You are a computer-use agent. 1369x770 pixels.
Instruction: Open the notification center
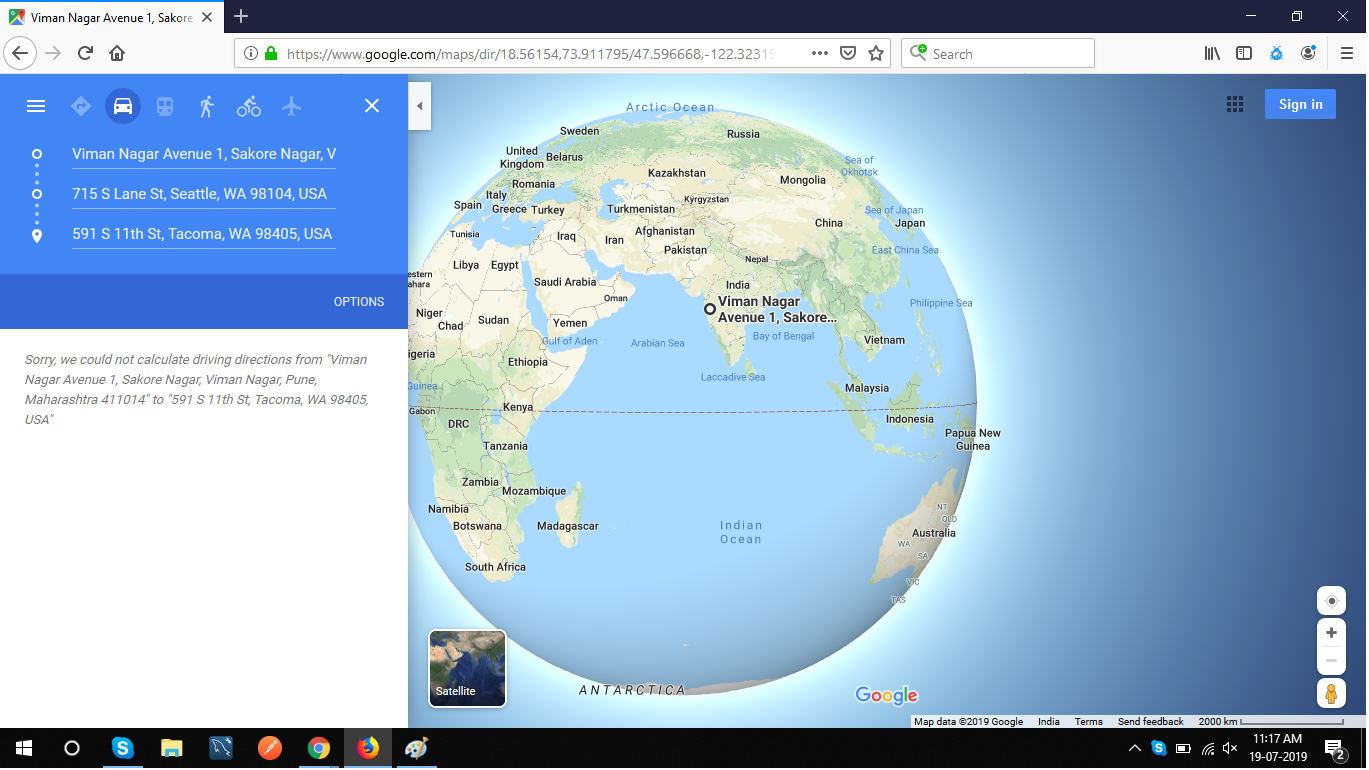pyautogui.click(x=1334, y=748)
